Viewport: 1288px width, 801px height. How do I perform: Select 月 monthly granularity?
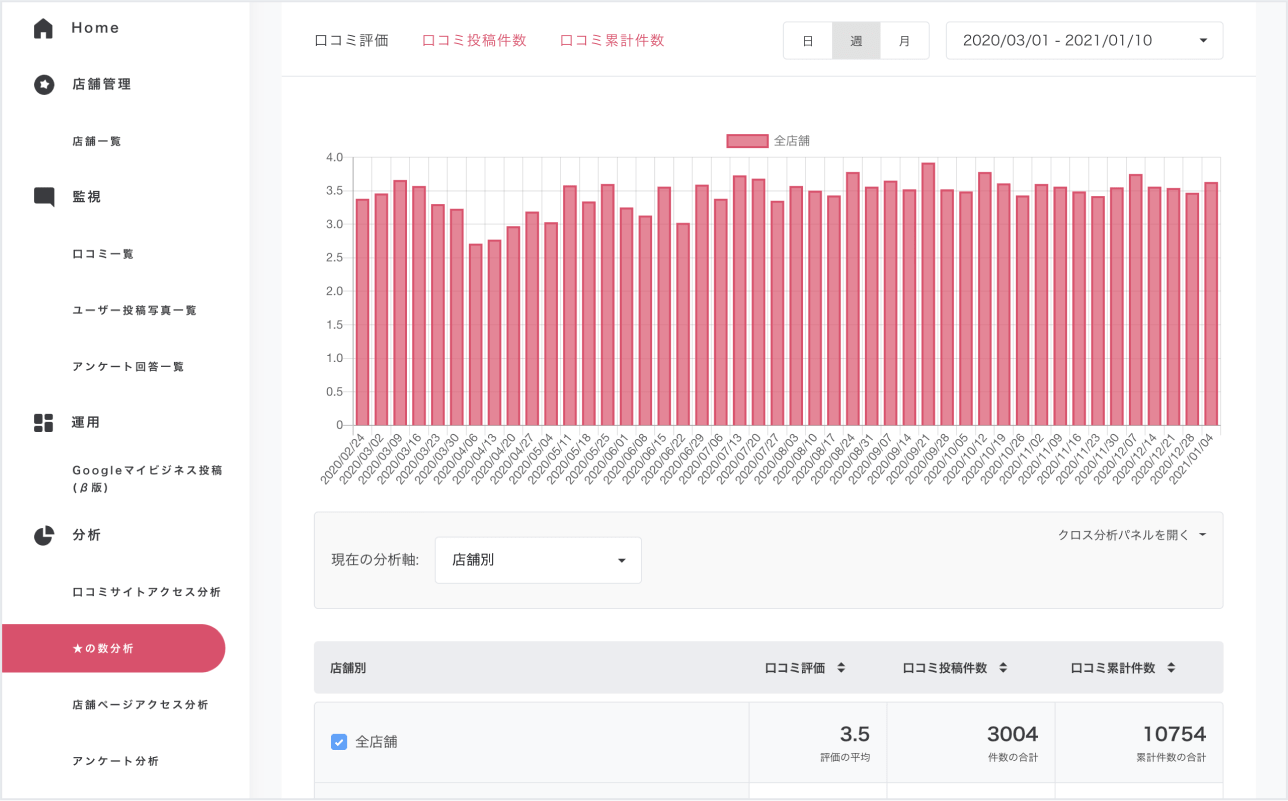click(x=905, y=41)
